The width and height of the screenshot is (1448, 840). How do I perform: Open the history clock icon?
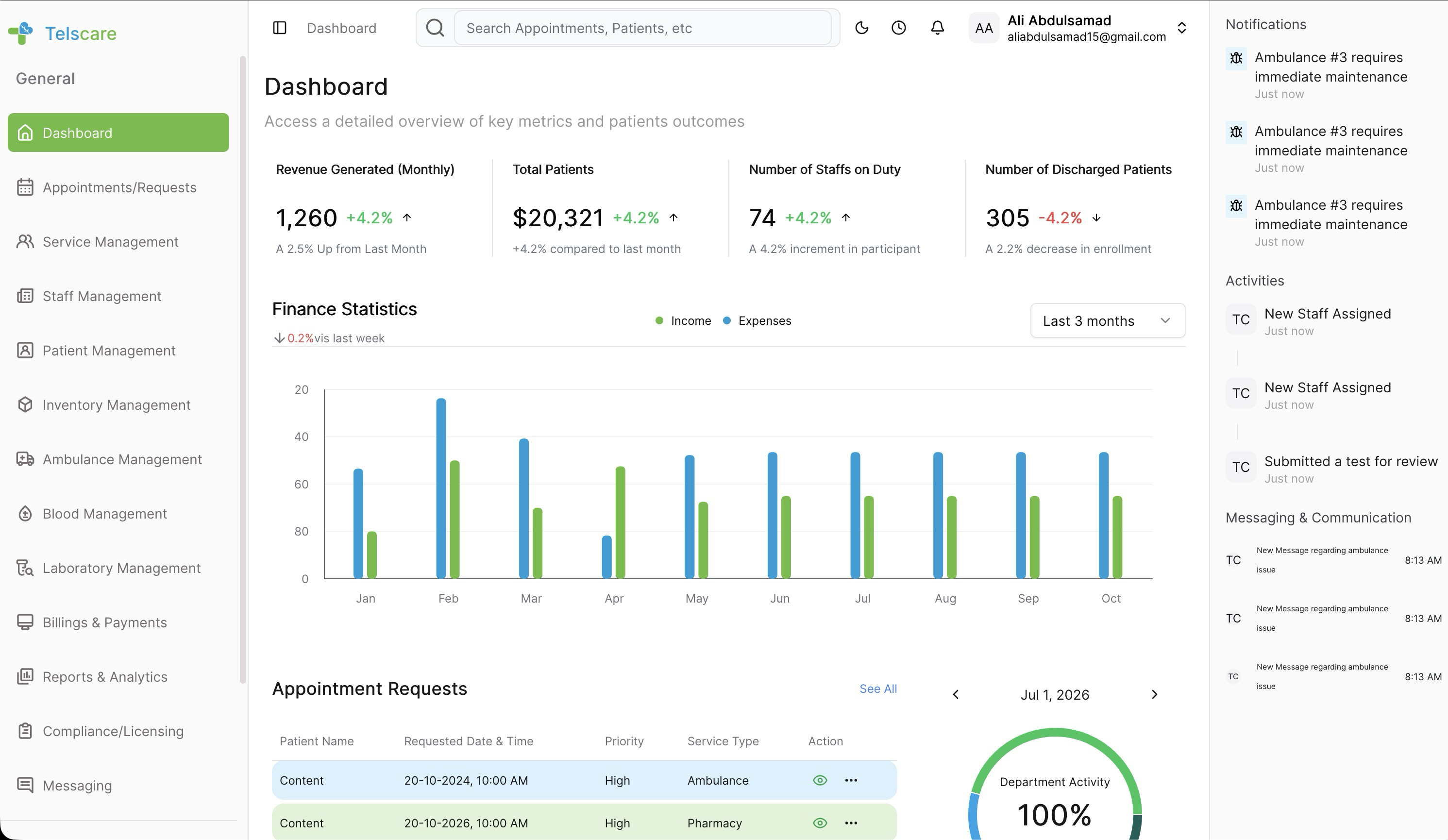[899, 28]
